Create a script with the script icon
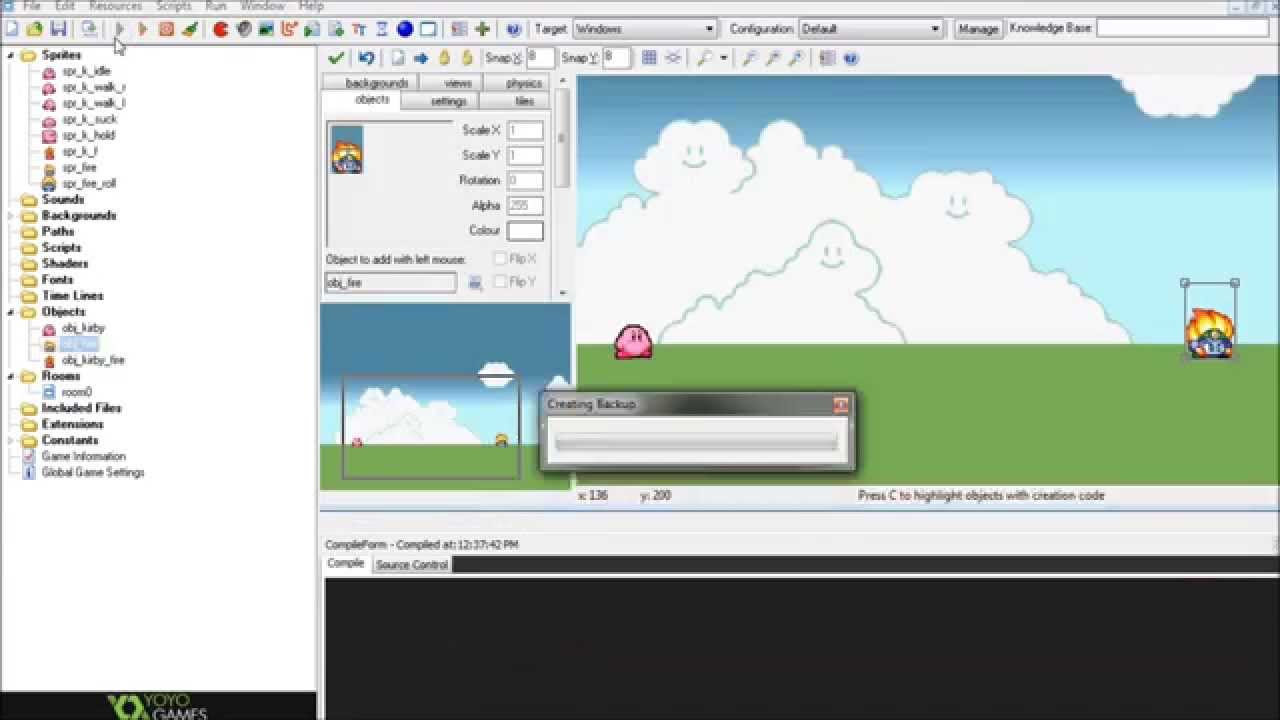 pos(312,29)
